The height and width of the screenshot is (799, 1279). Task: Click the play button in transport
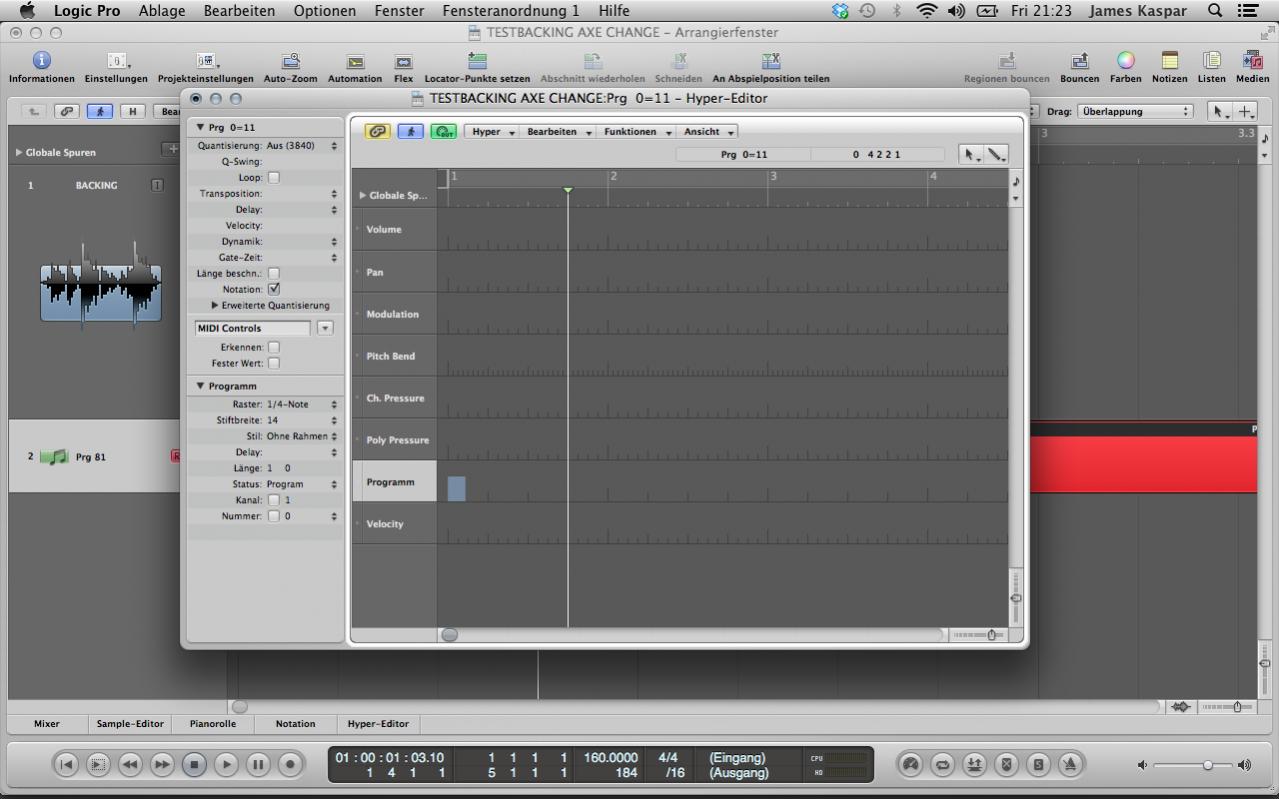click(226, 765)
